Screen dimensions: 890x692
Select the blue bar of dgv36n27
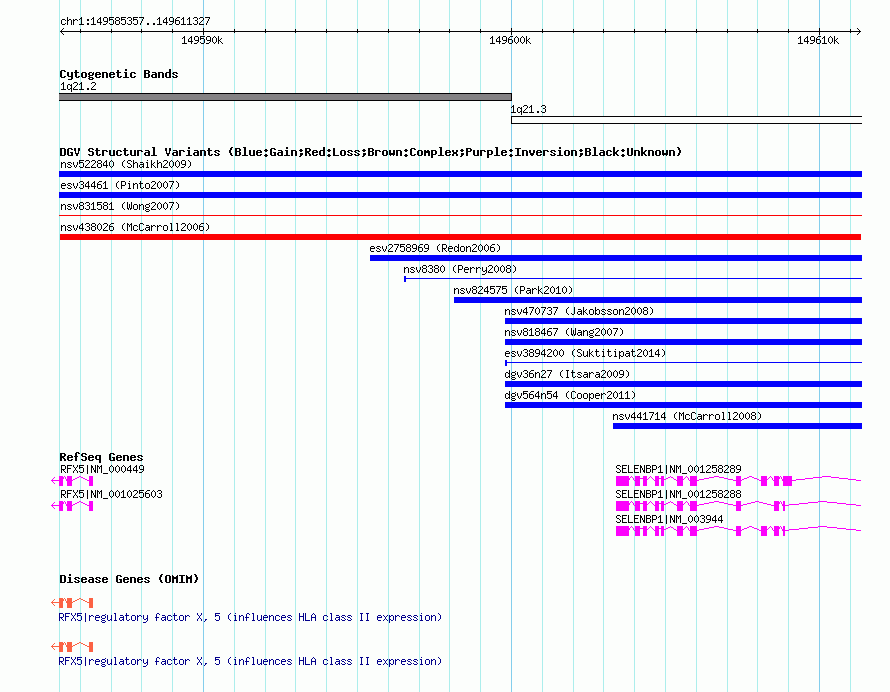click(683, 384)
